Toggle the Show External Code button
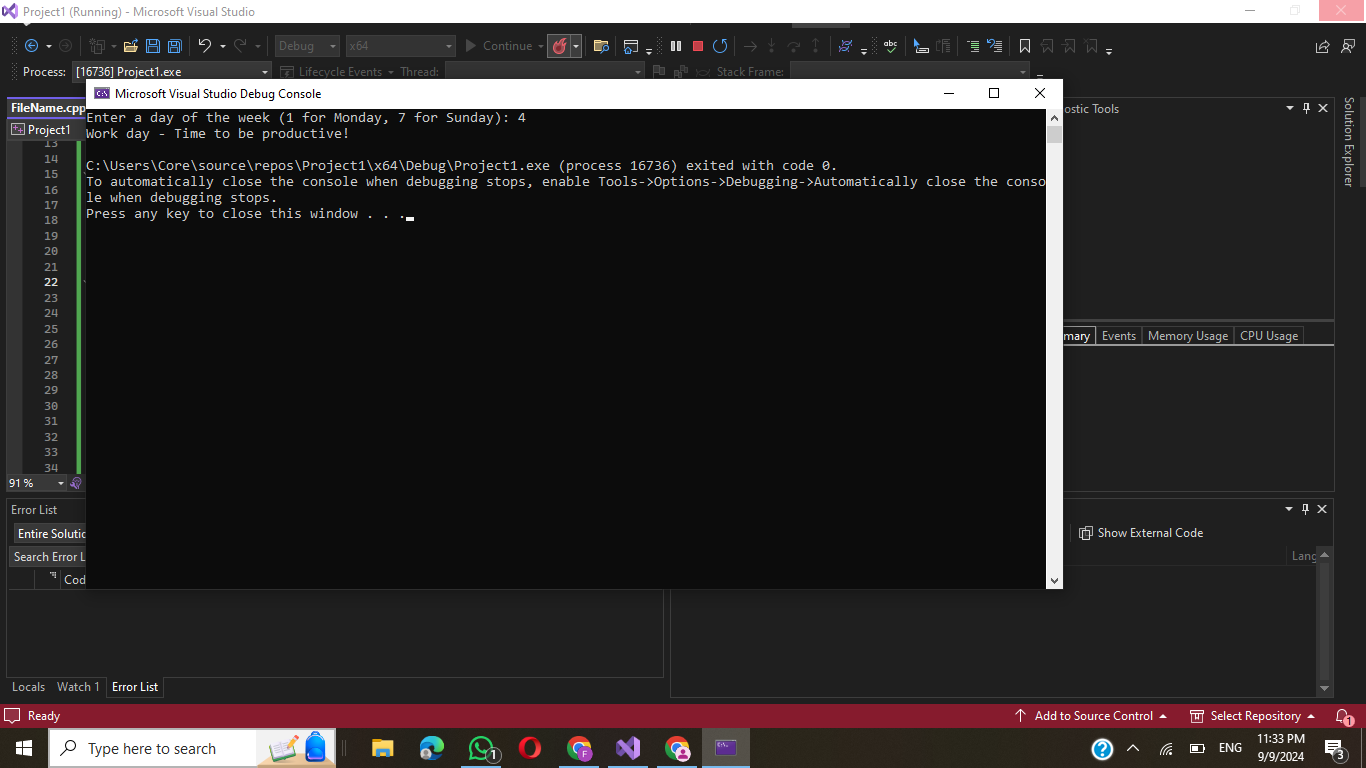This screenshot has width=1366, height=768. 1141,533
